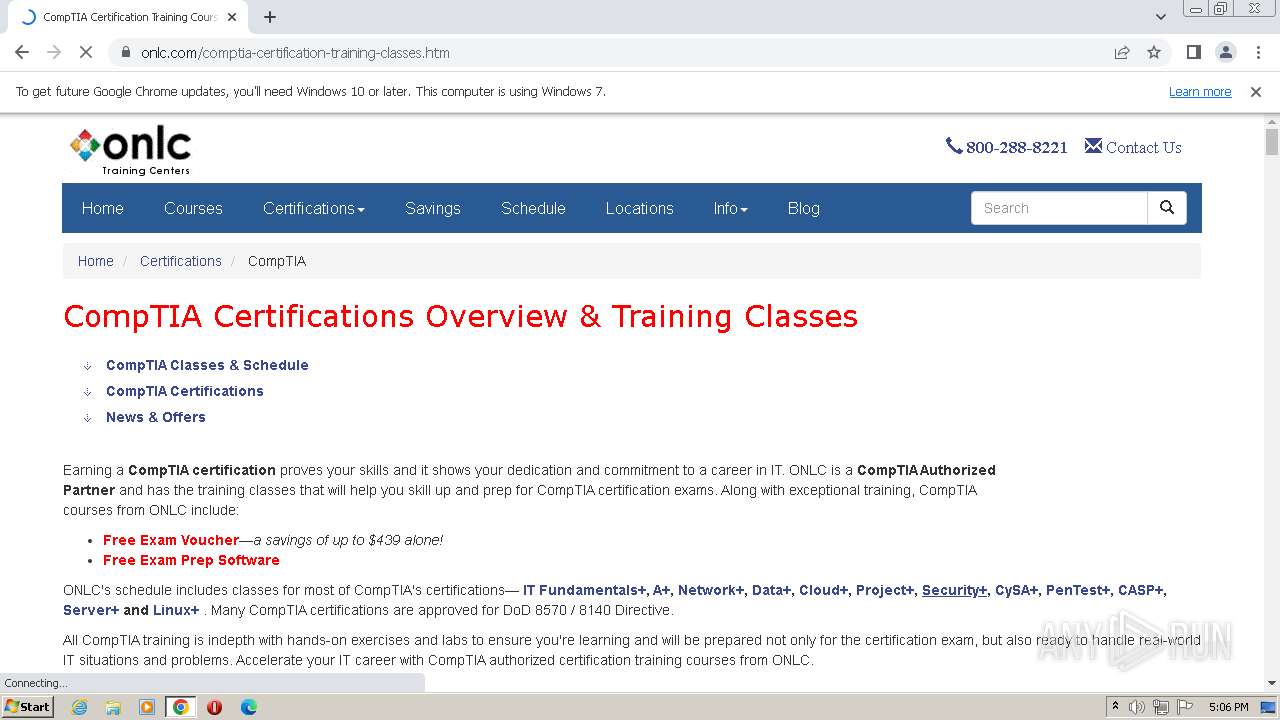Open Windows Explorer folder in taskbar

tap(113, 707)
